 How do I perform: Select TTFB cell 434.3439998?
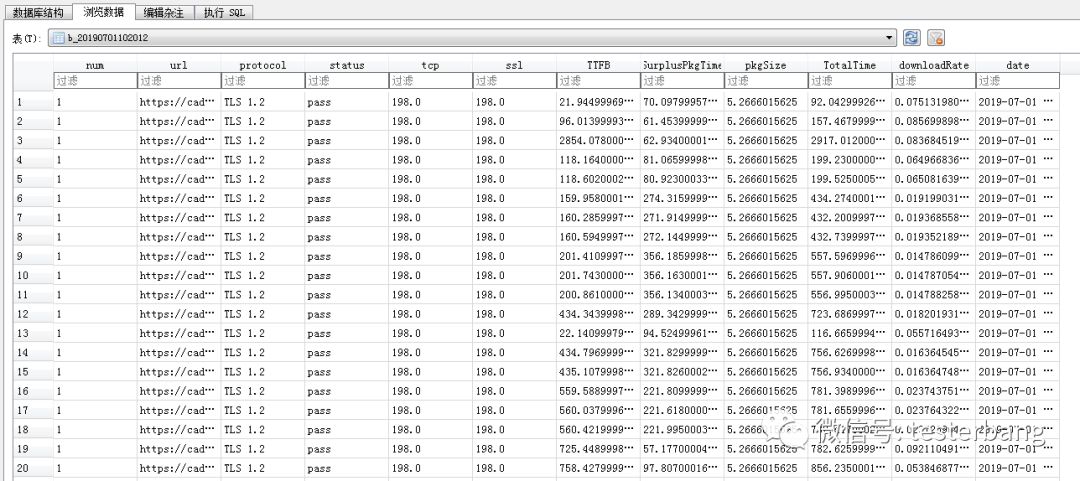(599, 314)
